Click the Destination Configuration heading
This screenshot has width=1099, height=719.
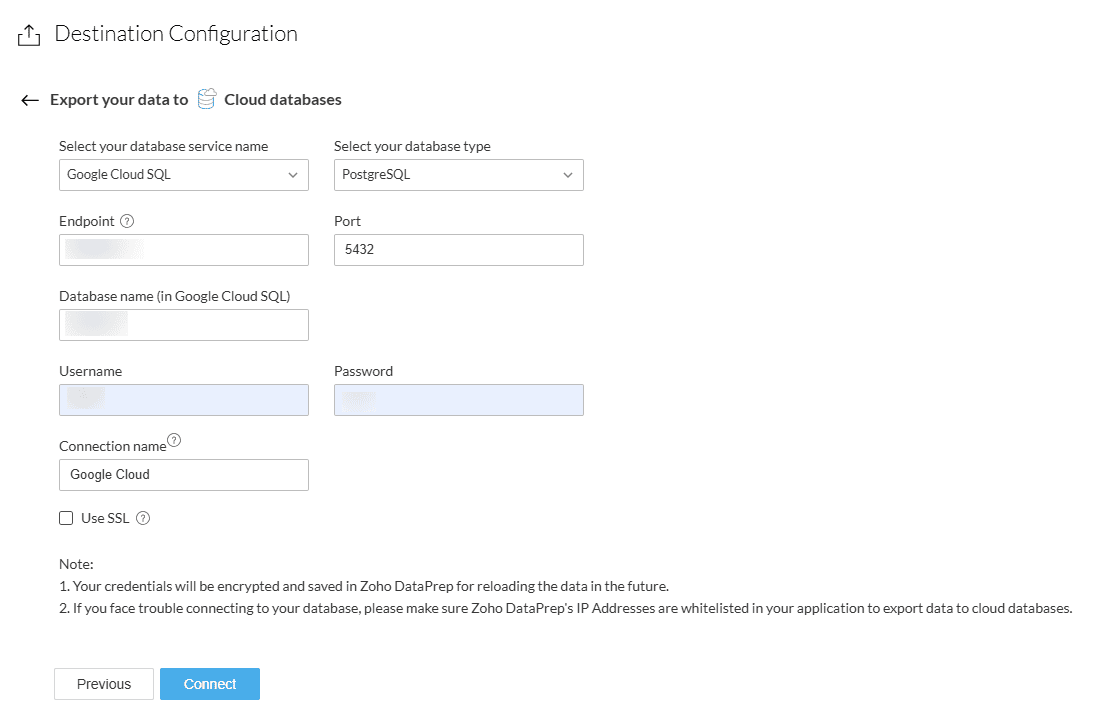pyautogui.click(x=176, y=34)
